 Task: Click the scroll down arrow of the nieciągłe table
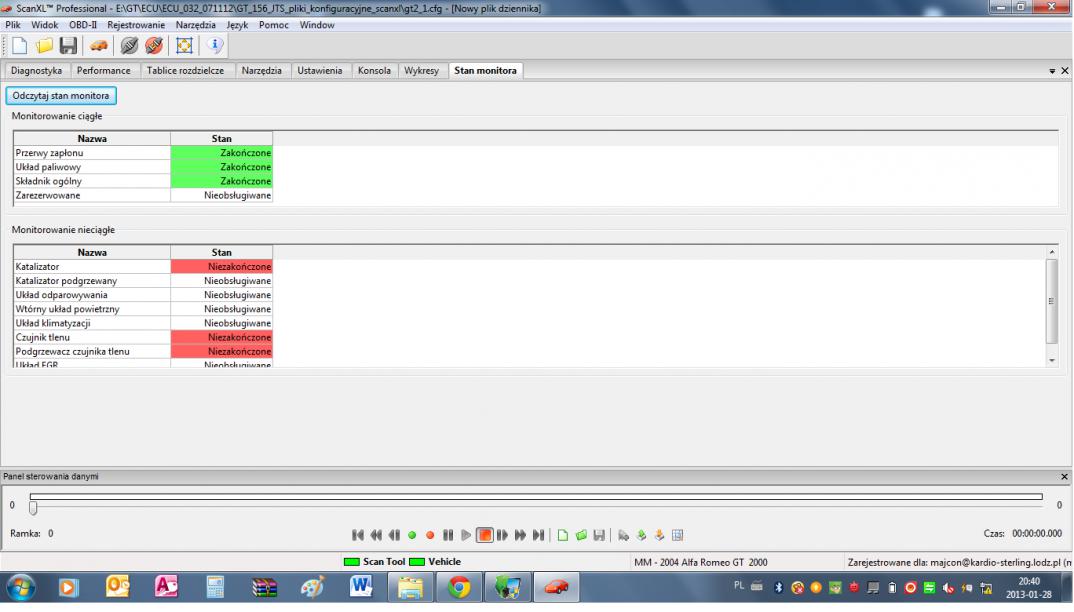pos(1052,360)
